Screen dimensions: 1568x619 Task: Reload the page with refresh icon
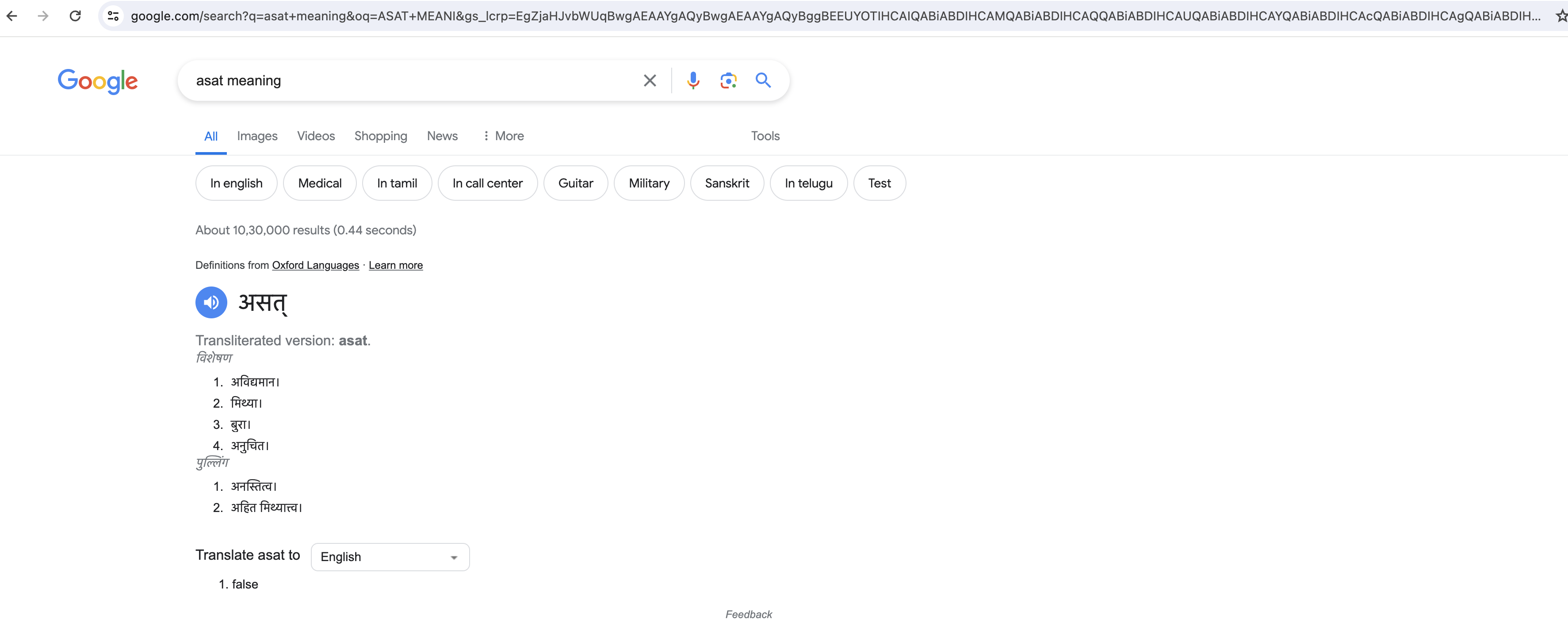(x=75, y=16)
